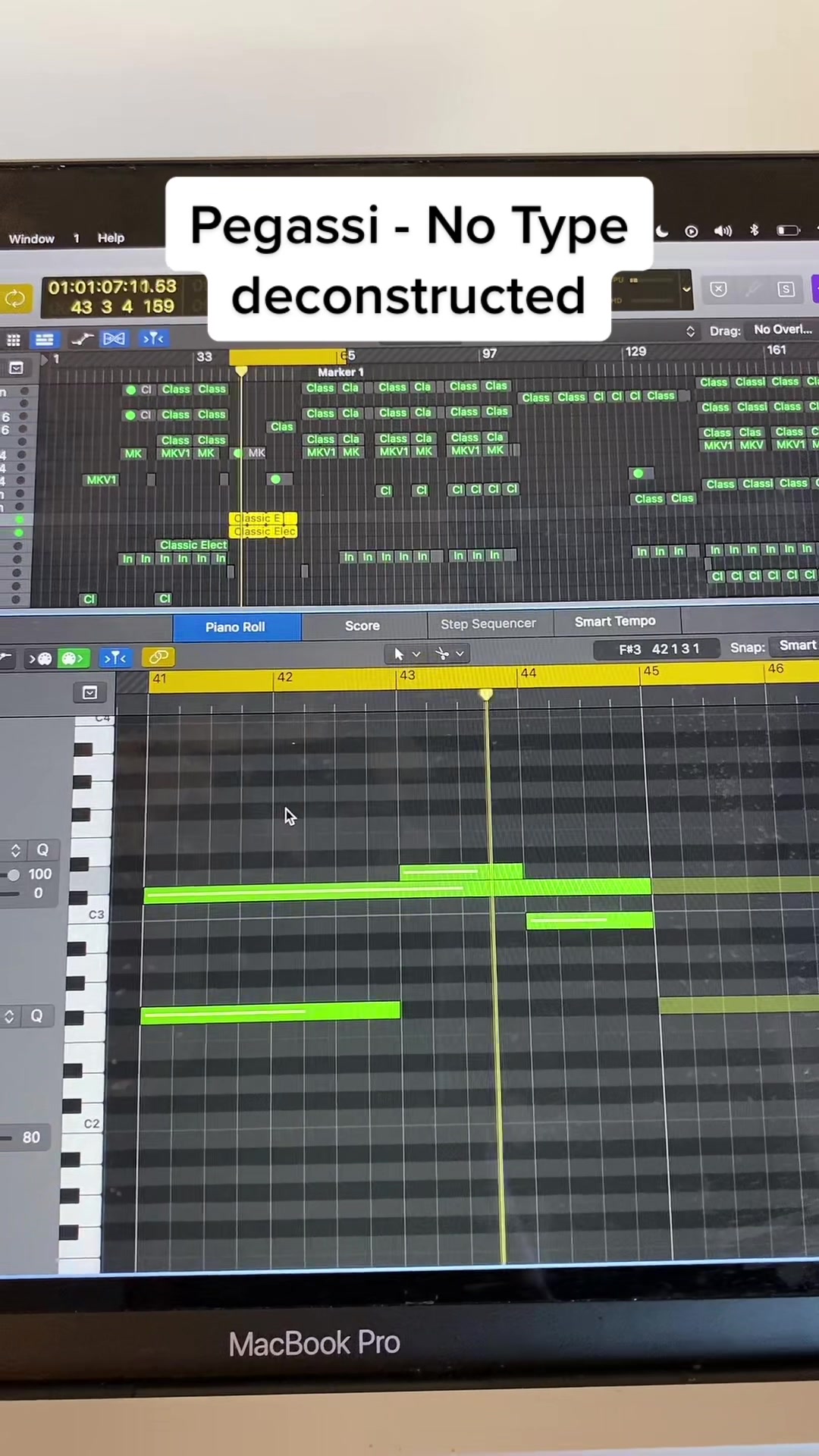Click the Solo S button in control bar
This screenshot has height=1456, width=819.
786,289
